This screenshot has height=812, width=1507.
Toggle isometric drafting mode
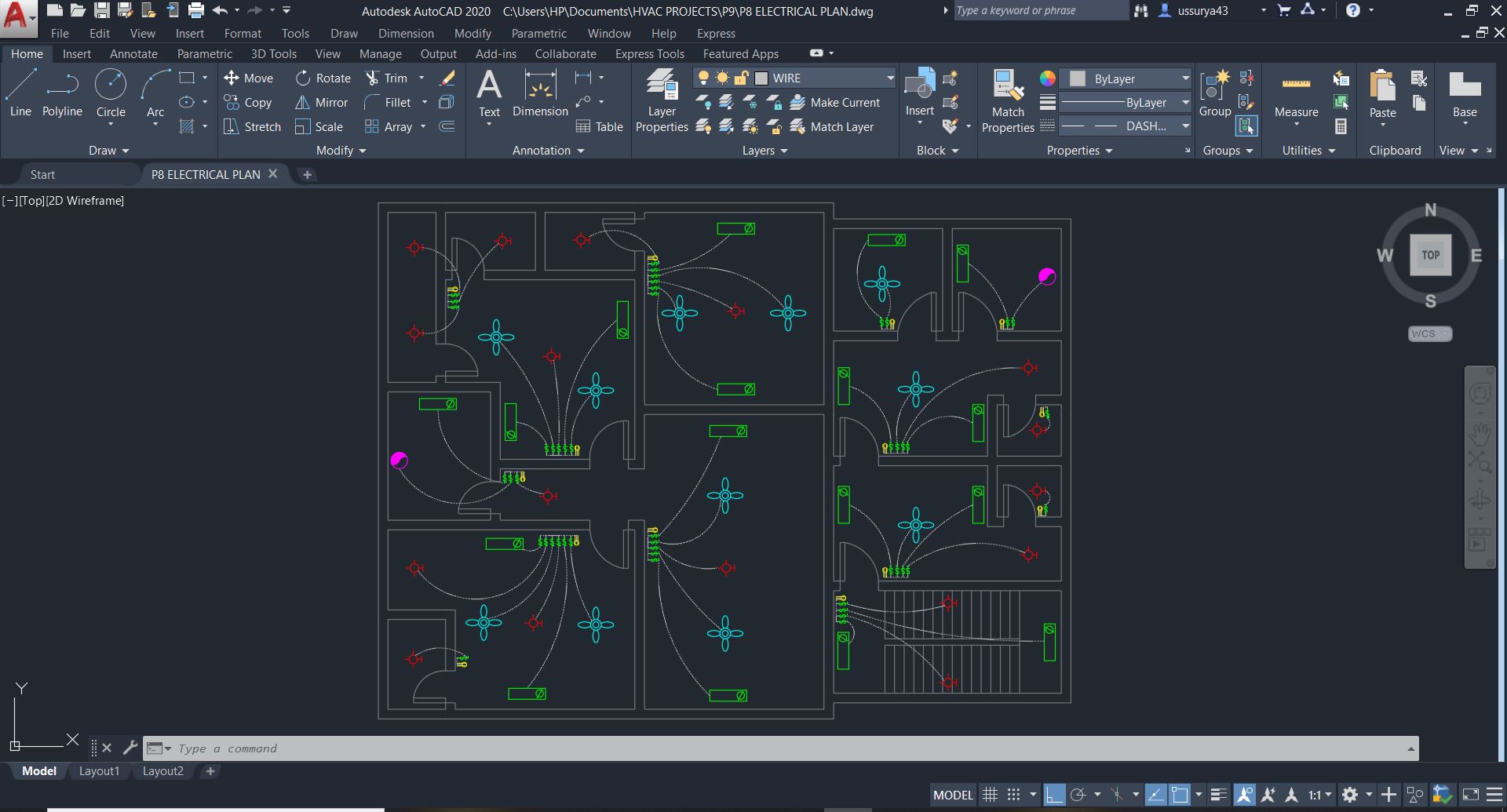pyautogui.click(x=1117, y=795)
